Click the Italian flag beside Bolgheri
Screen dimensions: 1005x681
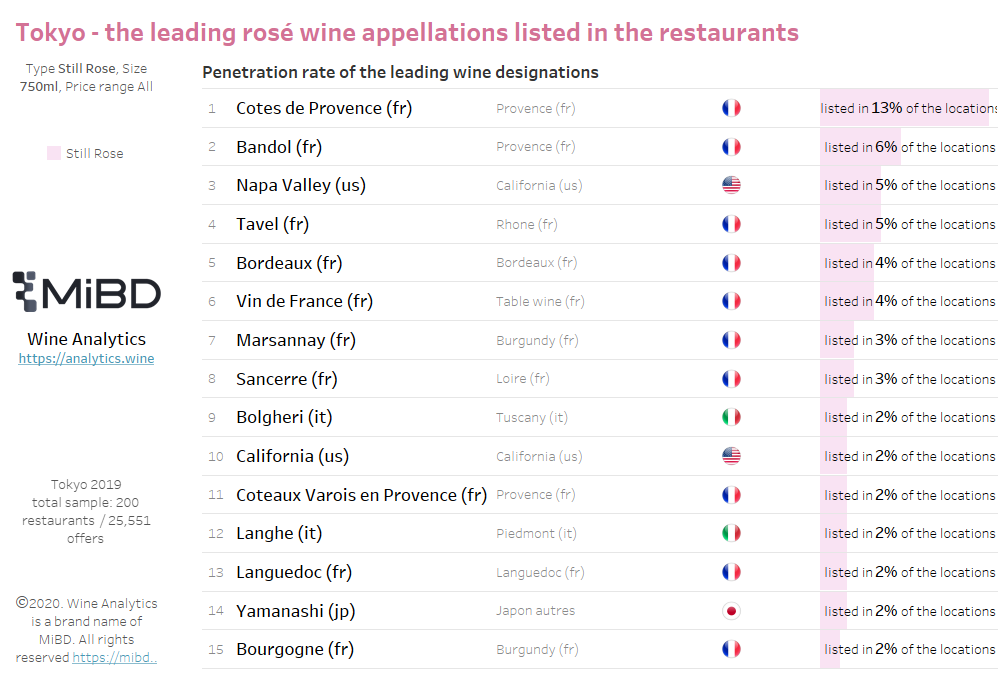[x=731, y=417]
